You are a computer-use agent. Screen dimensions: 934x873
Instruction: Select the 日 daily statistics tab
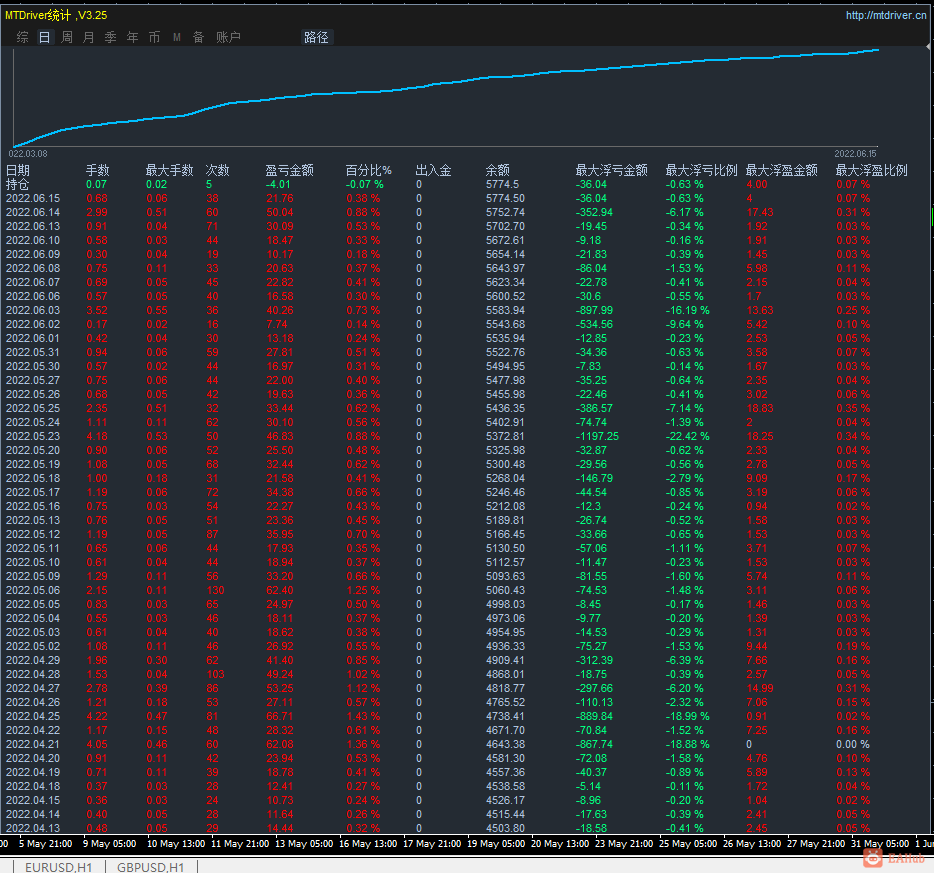point(45,38)
